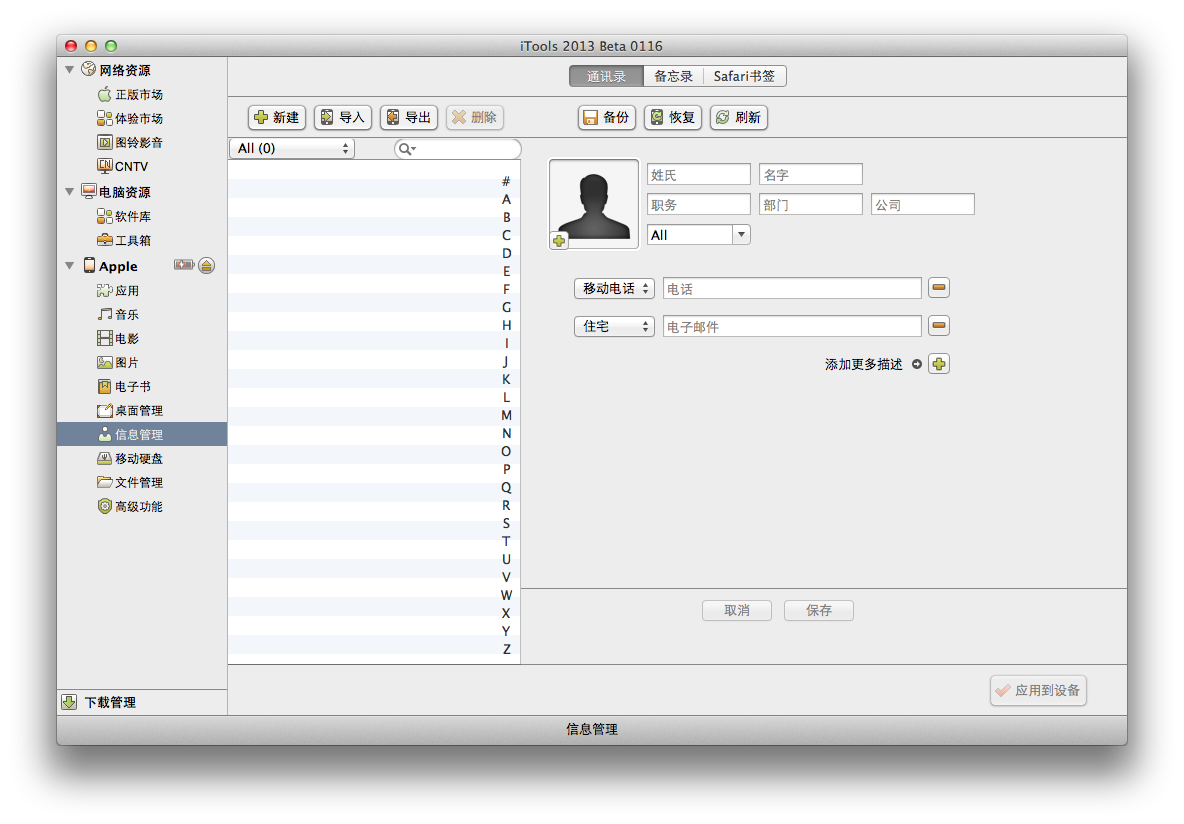Viewport: 1184px width, 824px height.
Task: Jump to # in alphabet index
Action: [x=506, y=181]
